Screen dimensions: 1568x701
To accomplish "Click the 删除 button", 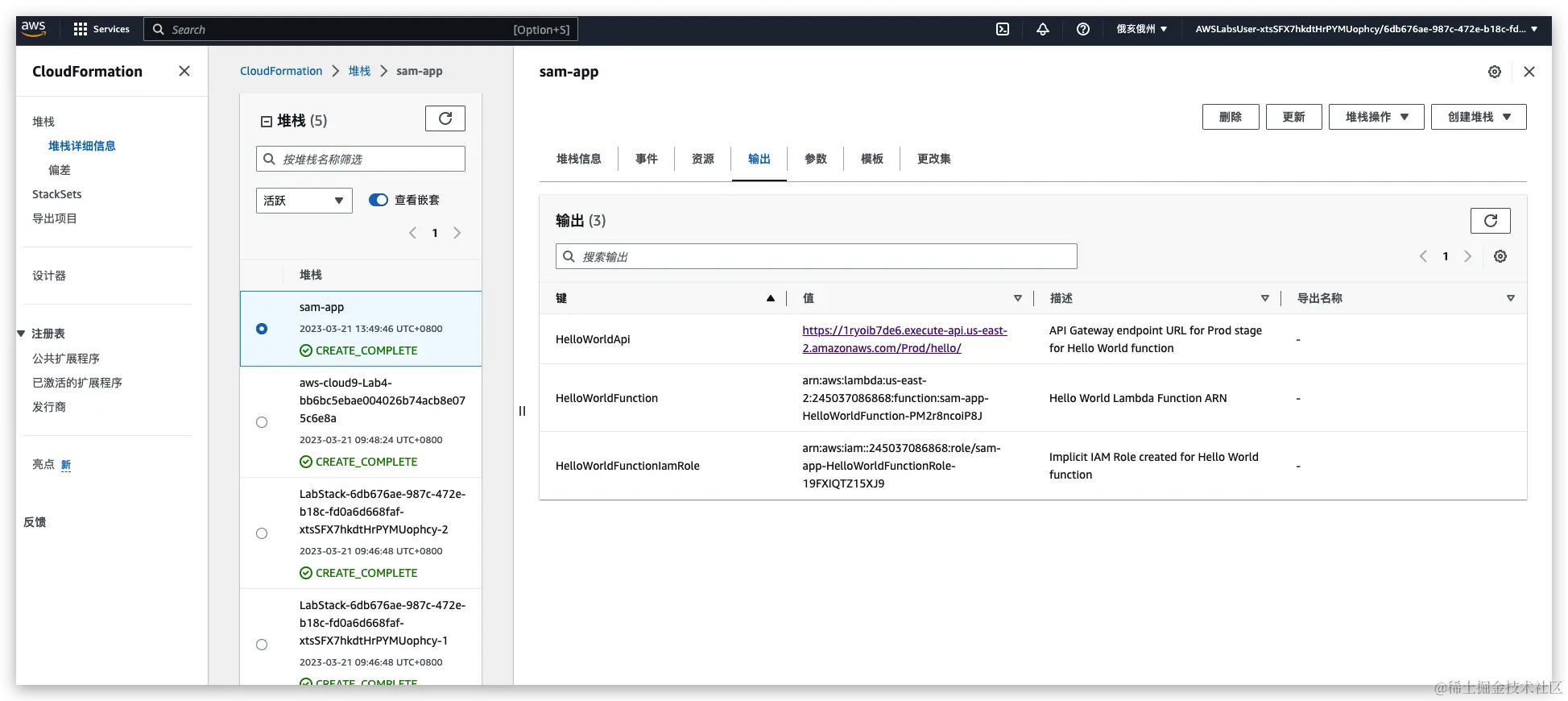I will pos(1231,117).
